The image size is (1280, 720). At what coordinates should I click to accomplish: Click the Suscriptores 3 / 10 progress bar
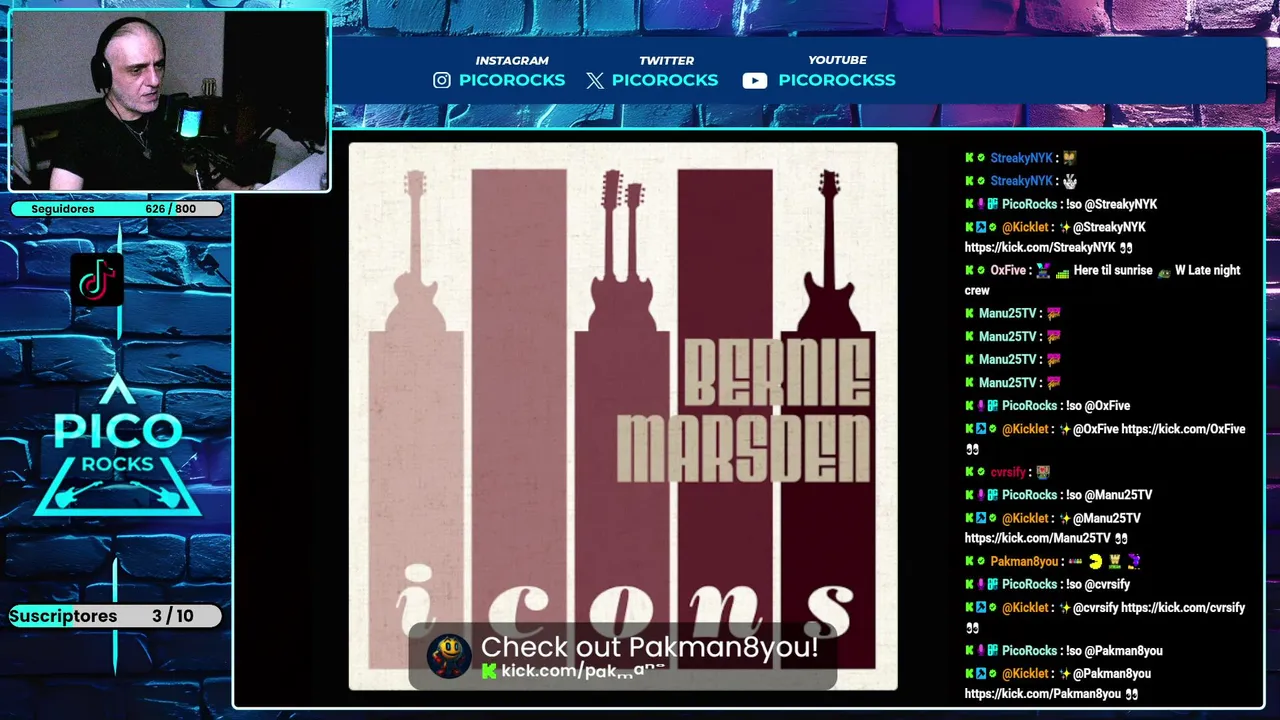[x=116, y=616]
